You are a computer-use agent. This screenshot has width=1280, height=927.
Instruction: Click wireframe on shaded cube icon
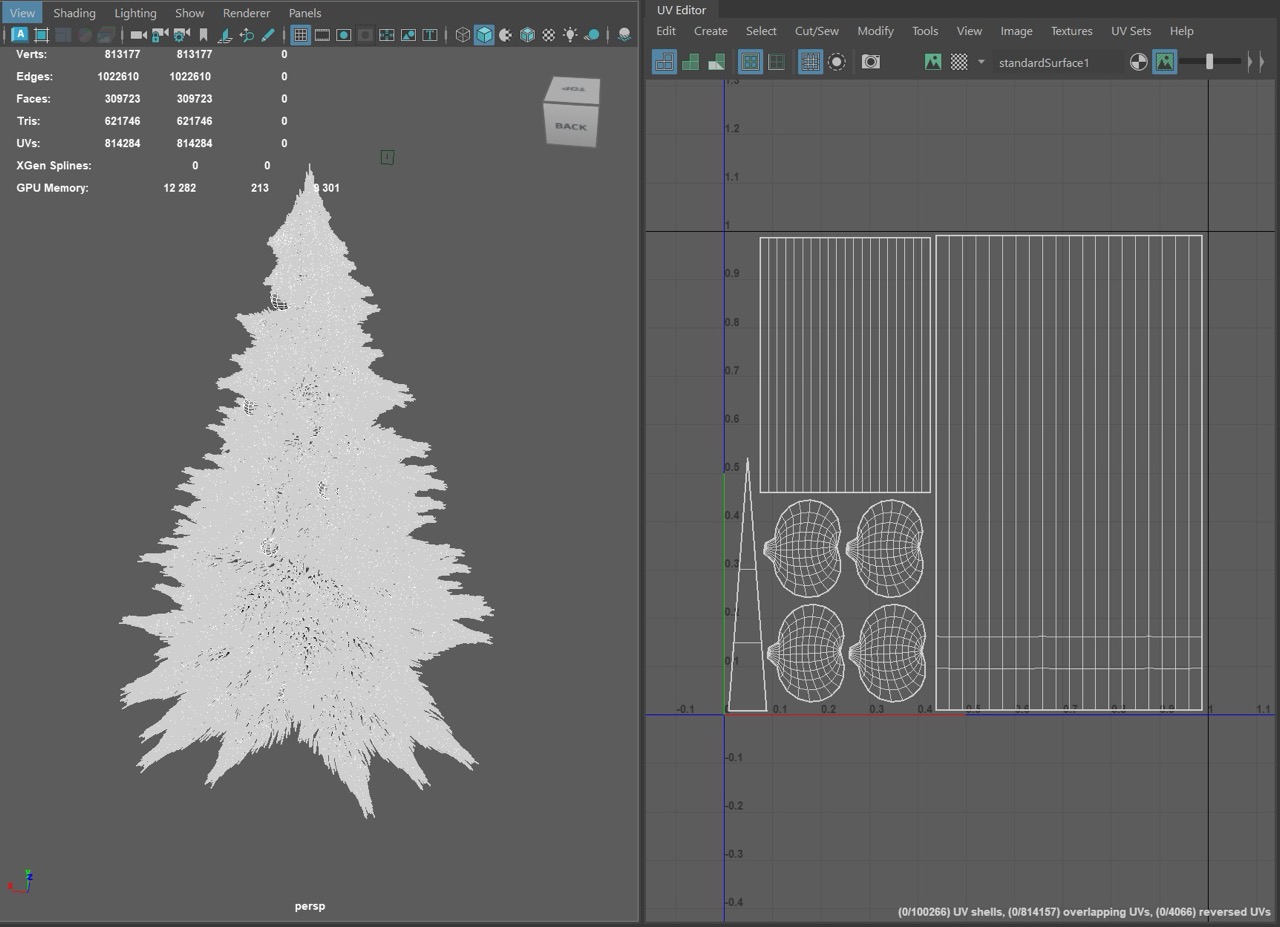[527, 35]
